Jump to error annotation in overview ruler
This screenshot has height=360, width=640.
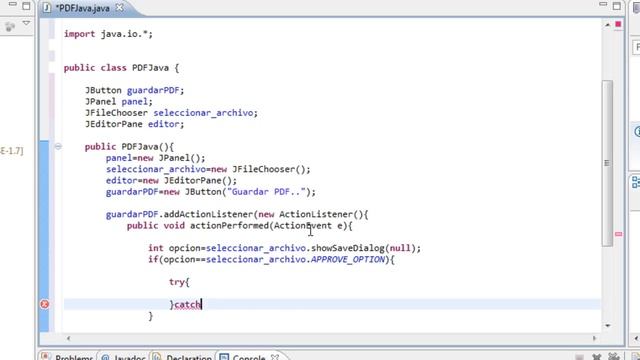[x=618, y=234]
